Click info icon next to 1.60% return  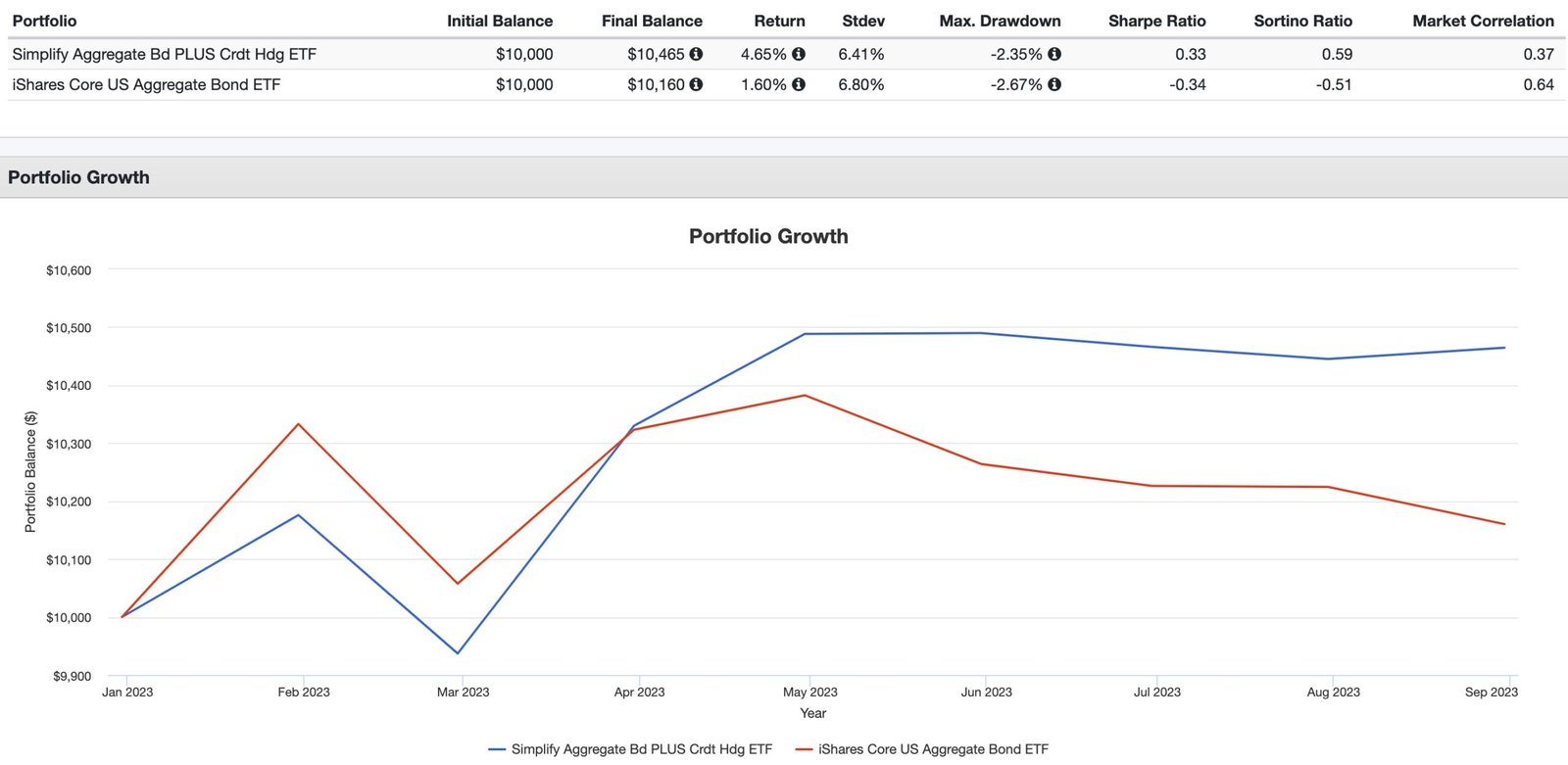(799, 84)
